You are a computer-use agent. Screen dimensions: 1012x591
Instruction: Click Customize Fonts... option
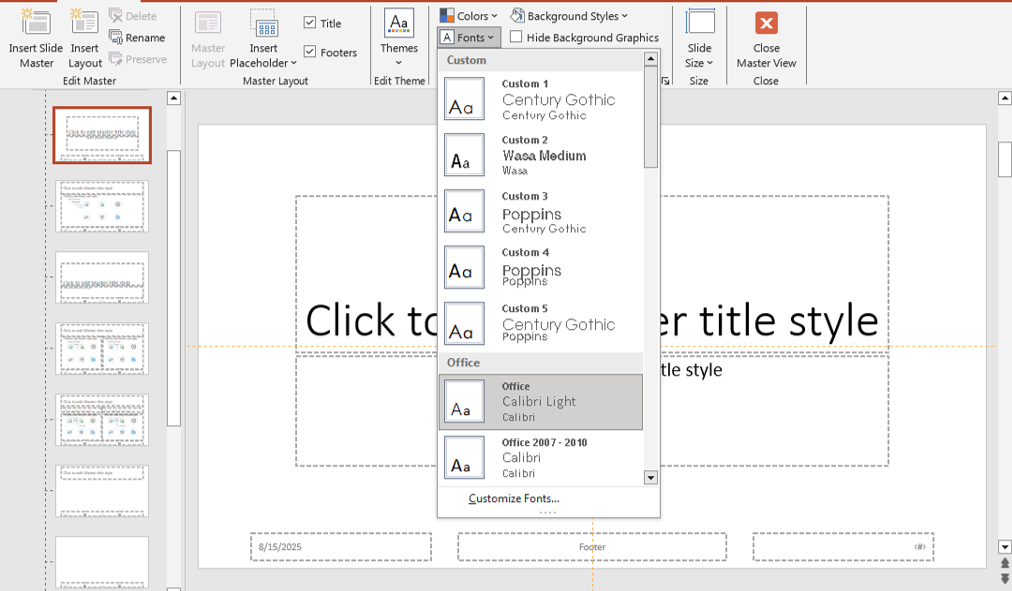click(514, 499)
